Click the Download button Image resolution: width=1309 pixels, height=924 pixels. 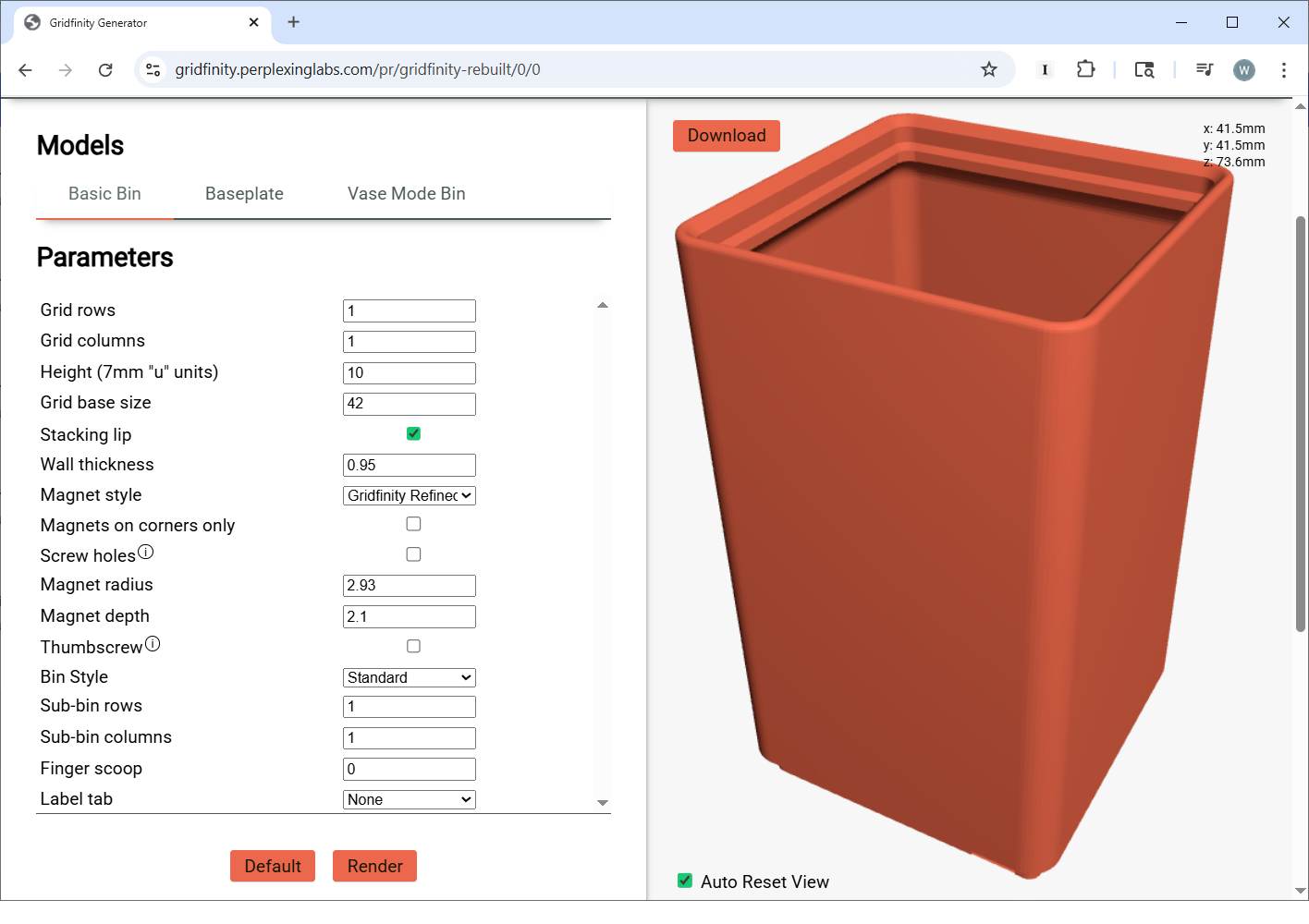[727, 136]
